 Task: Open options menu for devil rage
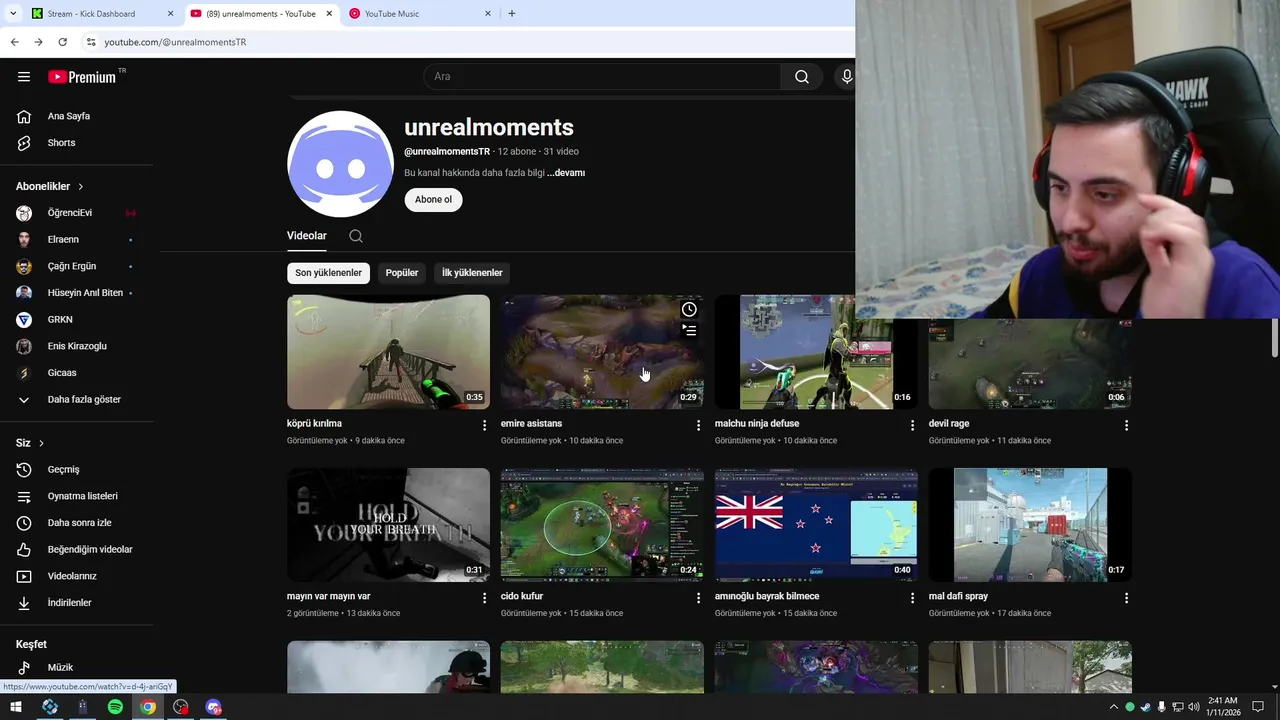[1126, 425]
